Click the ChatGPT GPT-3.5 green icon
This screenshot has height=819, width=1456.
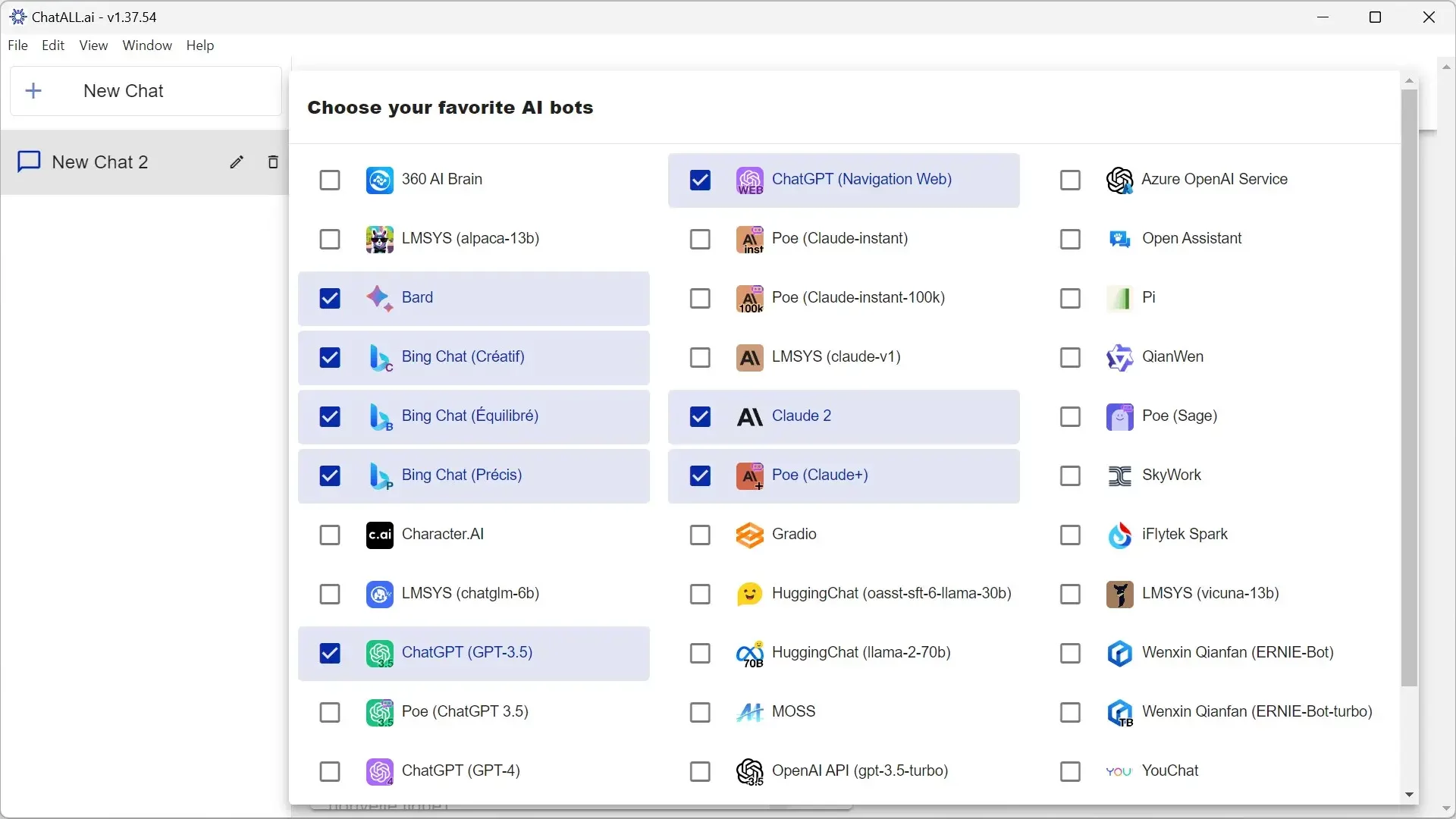pos(379,654)
